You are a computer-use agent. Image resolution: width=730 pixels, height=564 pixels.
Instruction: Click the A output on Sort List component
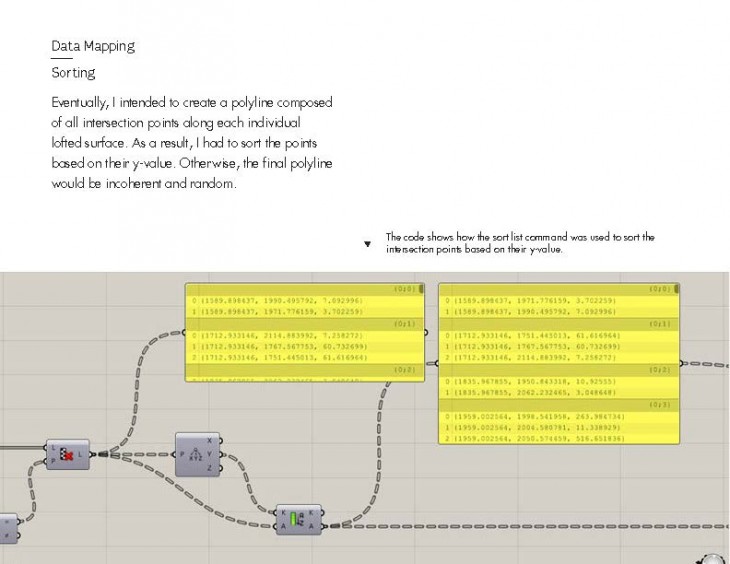tap(313, 525)
